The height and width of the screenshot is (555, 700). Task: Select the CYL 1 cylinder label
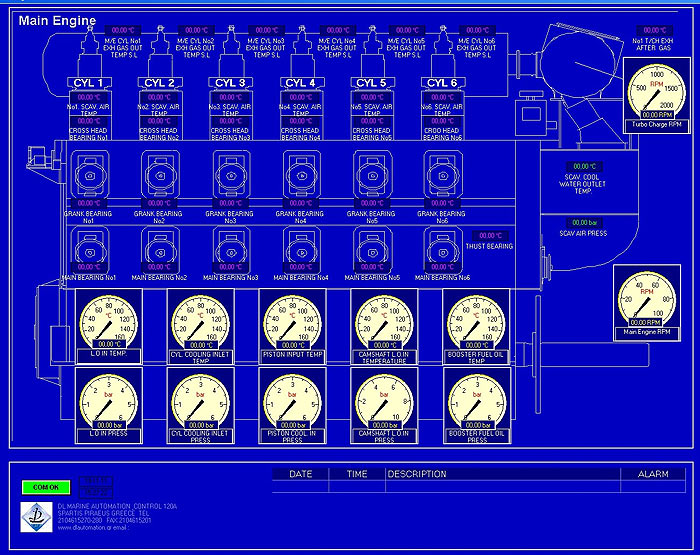pyautogui.click(x=90, y=82)
